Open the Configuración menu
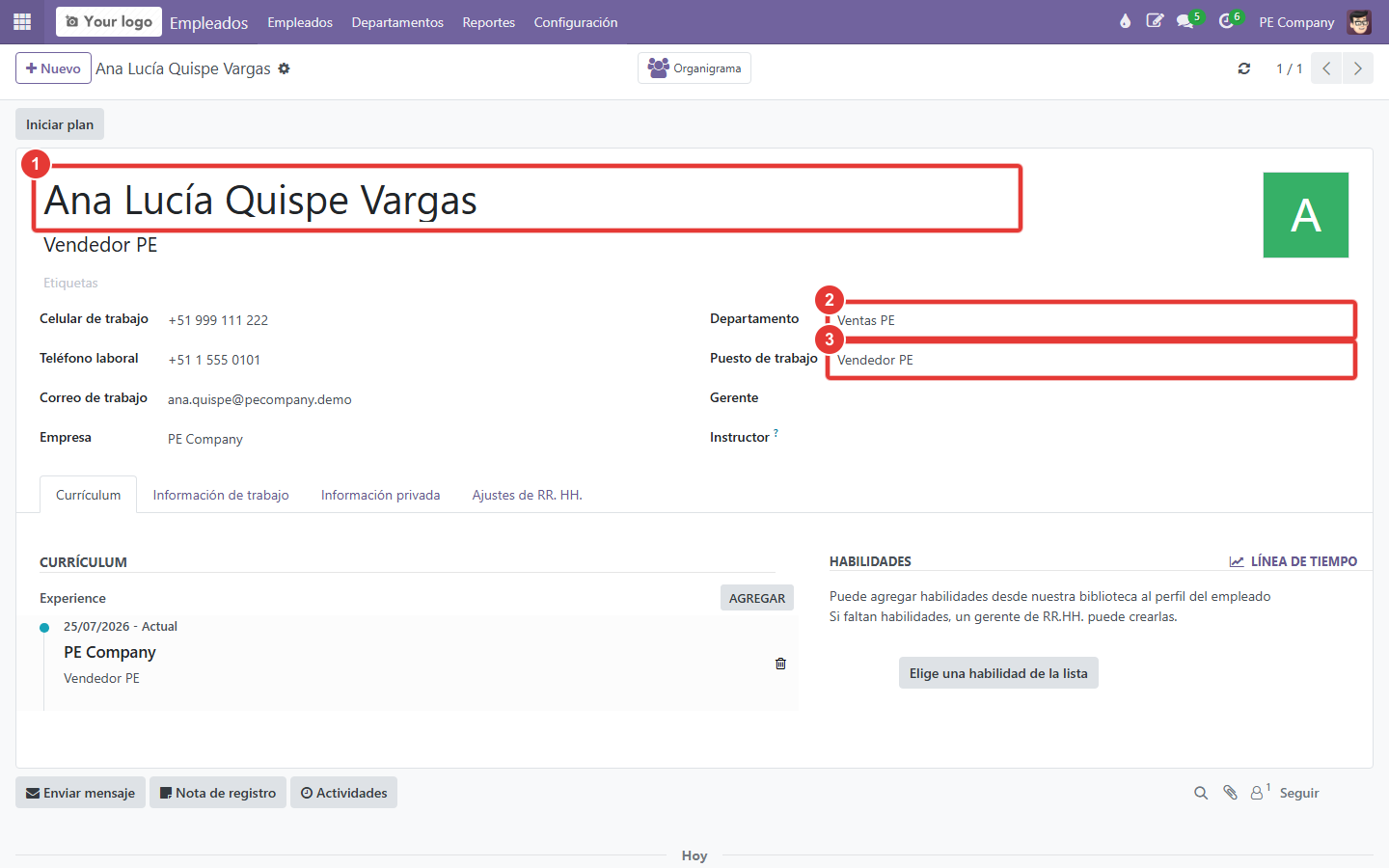The image size is (1389, 868). click(x=576, y=22)
